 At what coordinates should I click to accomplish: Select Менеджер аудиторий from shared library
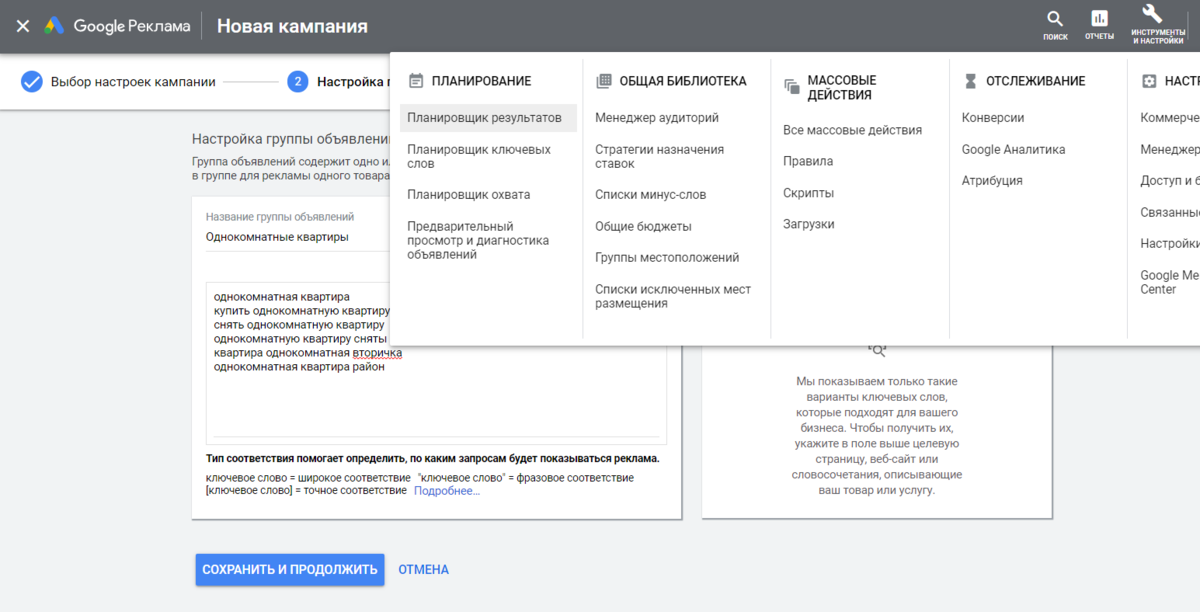(x=656, y=118)
